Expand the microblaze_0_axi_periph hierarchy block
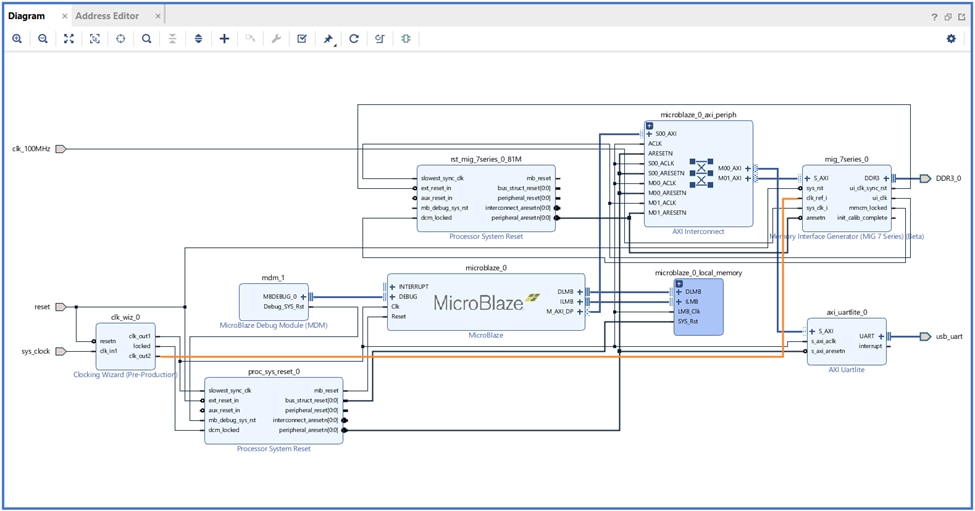 point(649,126)
